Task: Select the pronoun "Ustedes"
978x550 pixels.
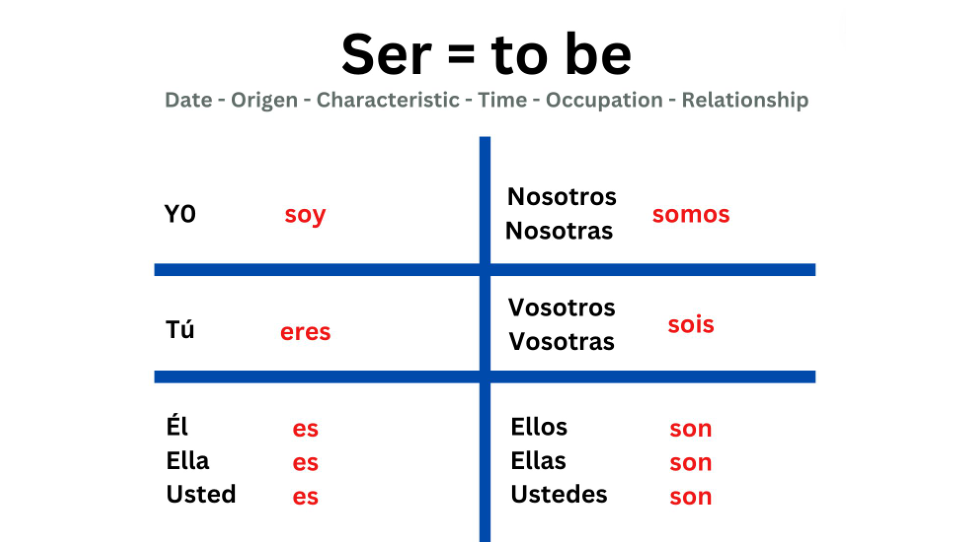Action: (x=559, y=495)
